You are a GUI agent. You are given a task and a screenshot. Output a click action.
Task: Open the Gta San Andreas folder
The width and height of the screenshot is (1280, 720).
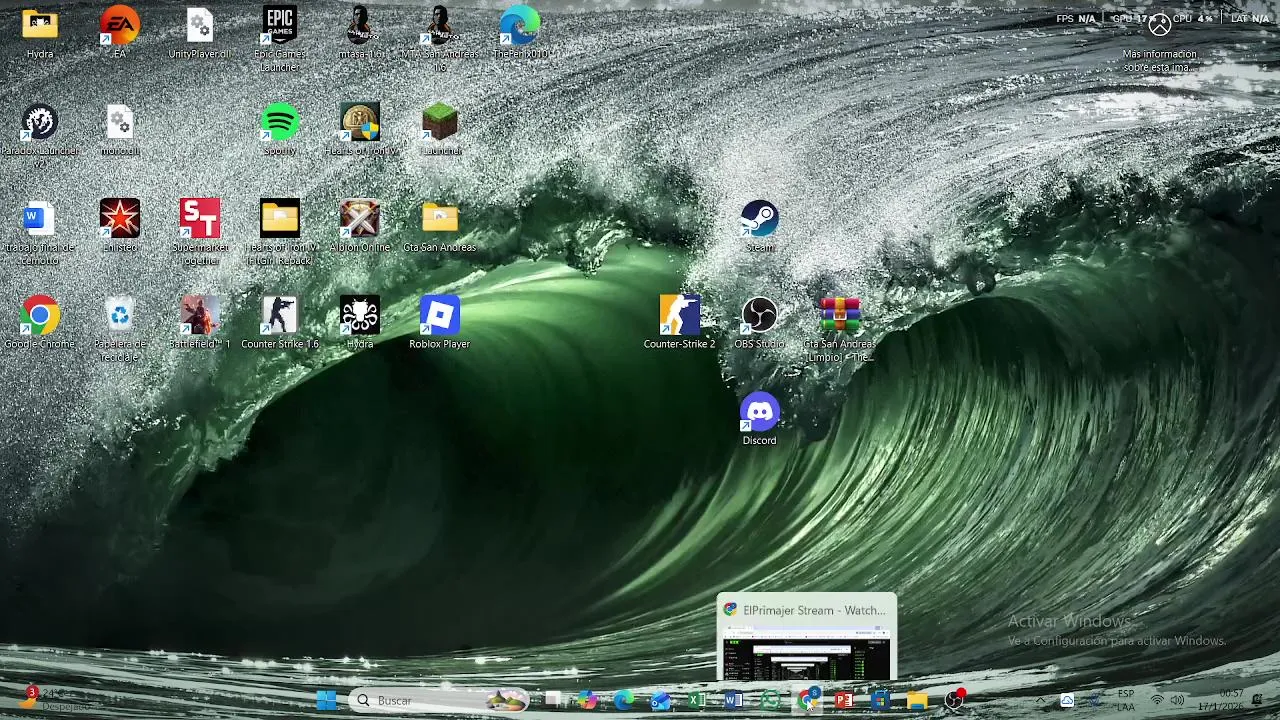pyautogui.click(x=440, y=226)
